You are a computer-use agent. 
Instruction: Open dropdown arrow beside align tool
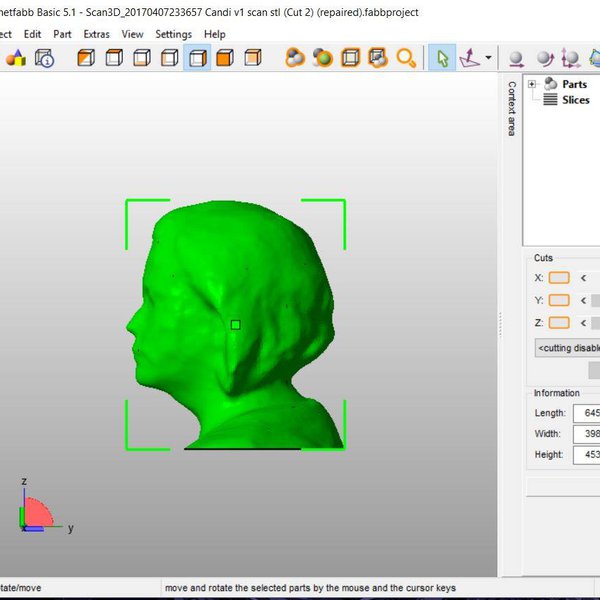488,58
